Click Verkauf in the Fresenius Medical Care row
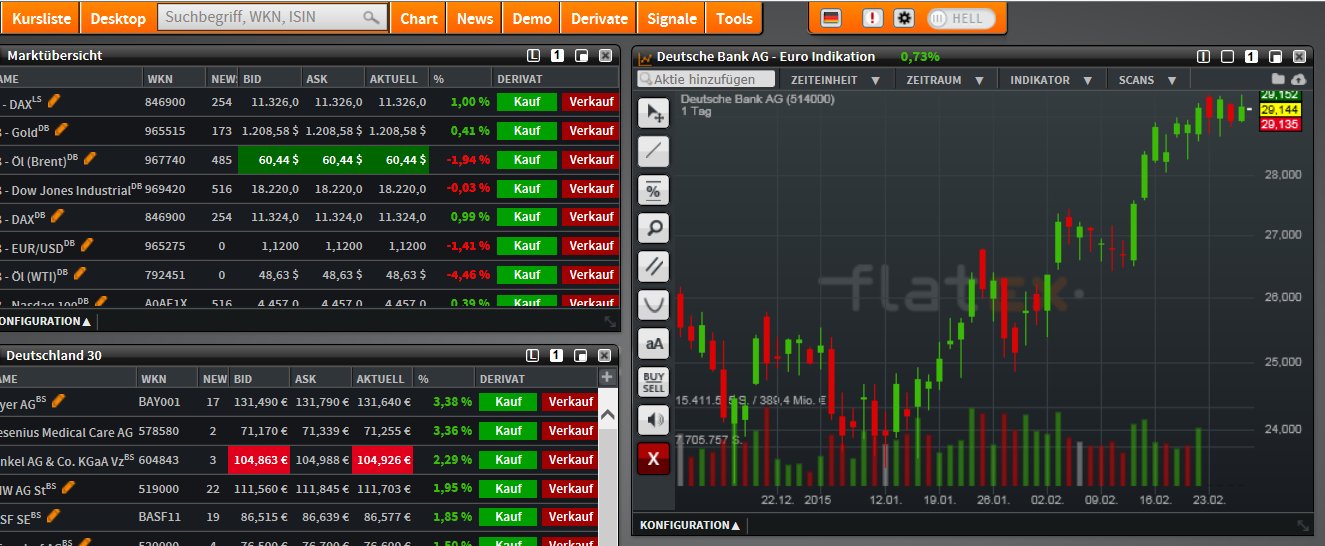 click(x=571, y=430)
